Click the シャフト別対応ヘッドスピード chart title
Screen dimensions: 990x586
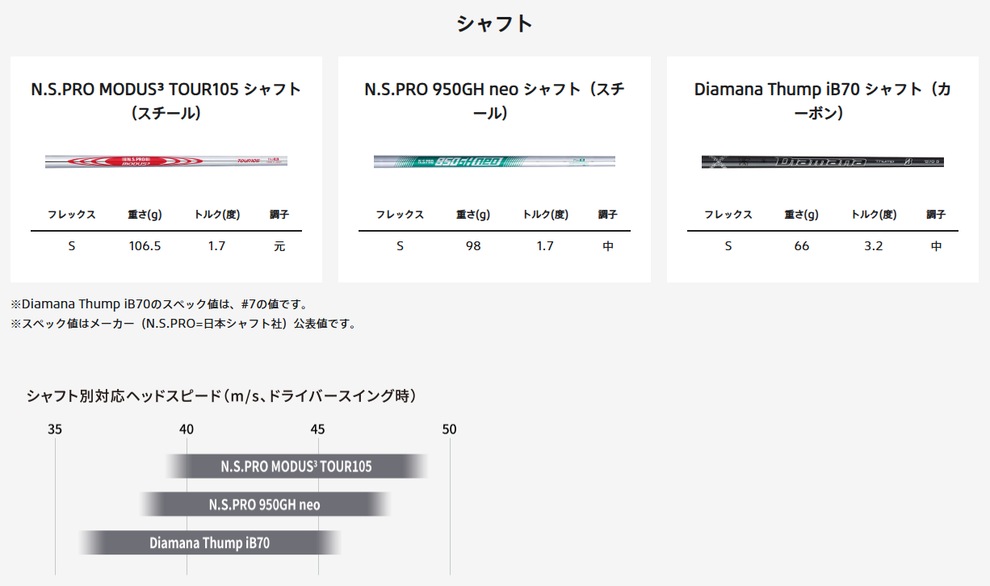pyautogui.click(x=221, y=396)
